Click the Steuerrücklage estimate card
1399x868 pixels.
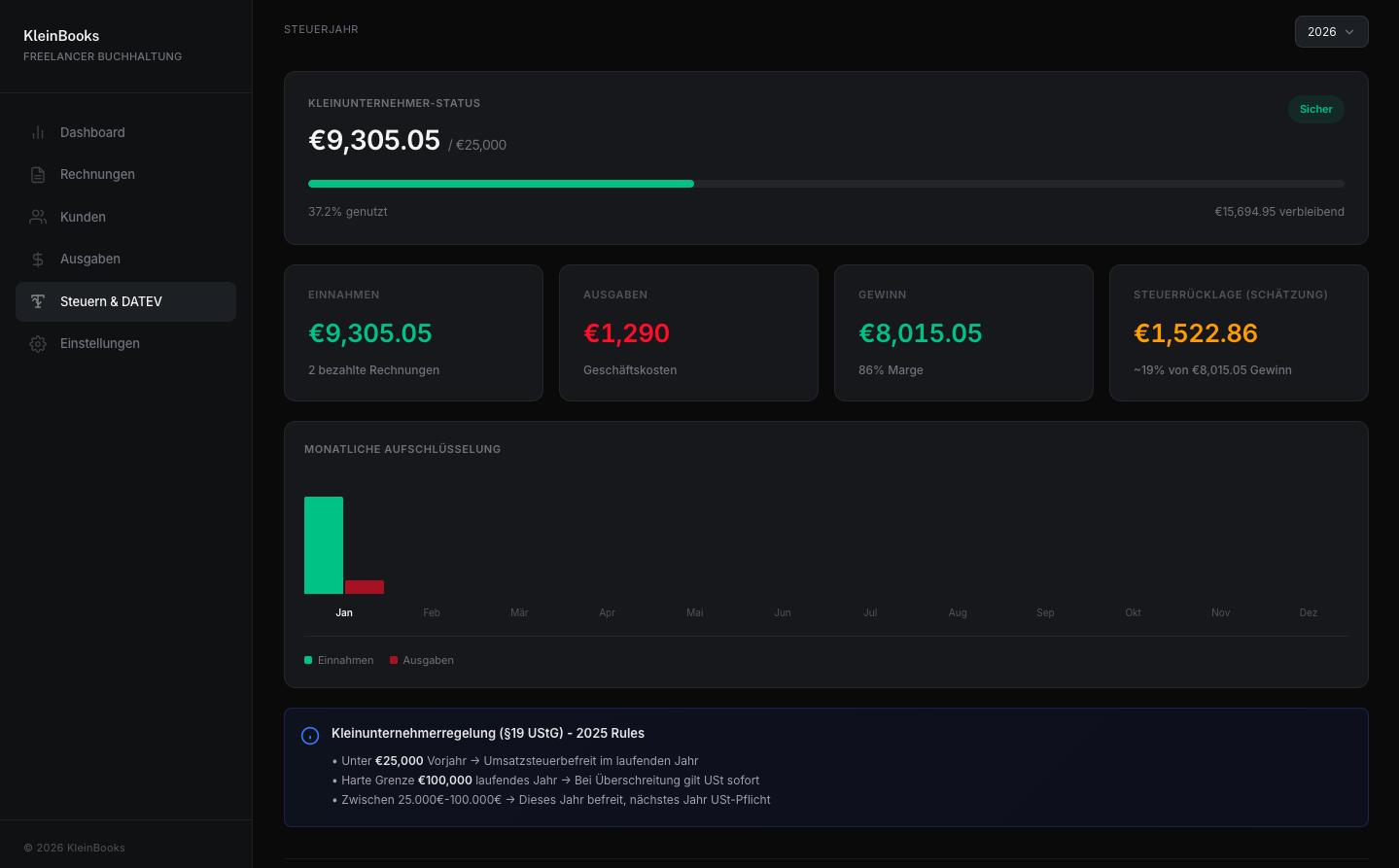tap(1238, 332)
